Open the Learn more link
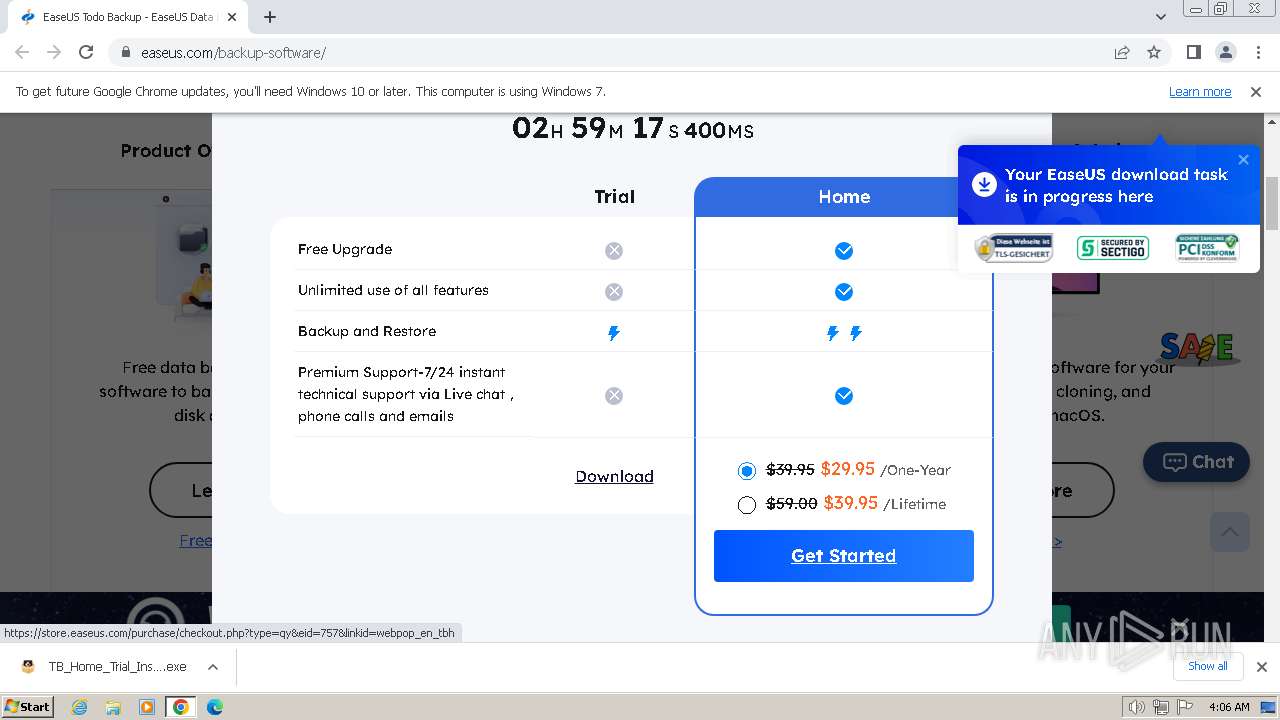1280x720 pixels. tap(1200, 91)
